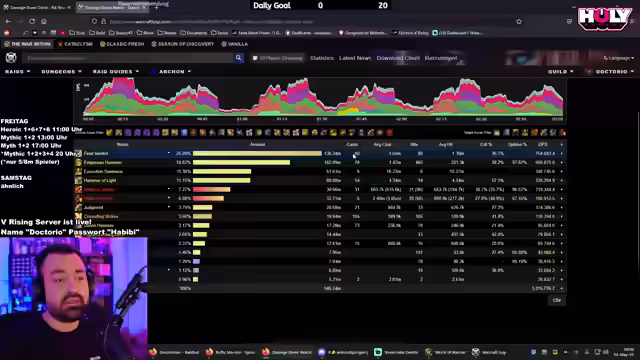Open Discord from the taskbar
This screenshot has height=360, width=640.
pos(343,352)
